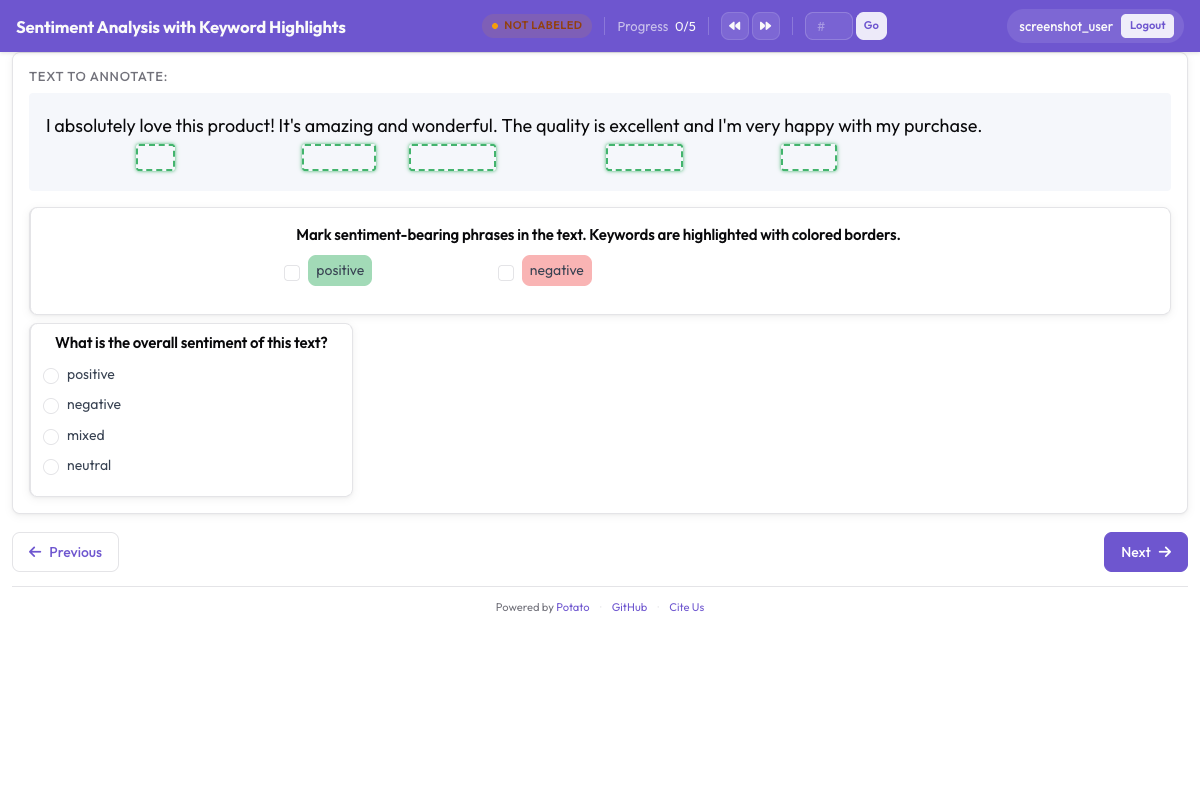Select the negative overall sentiment option
Image resolution: width=1200 pixels, height=800 pixels.
click(51, 406)
